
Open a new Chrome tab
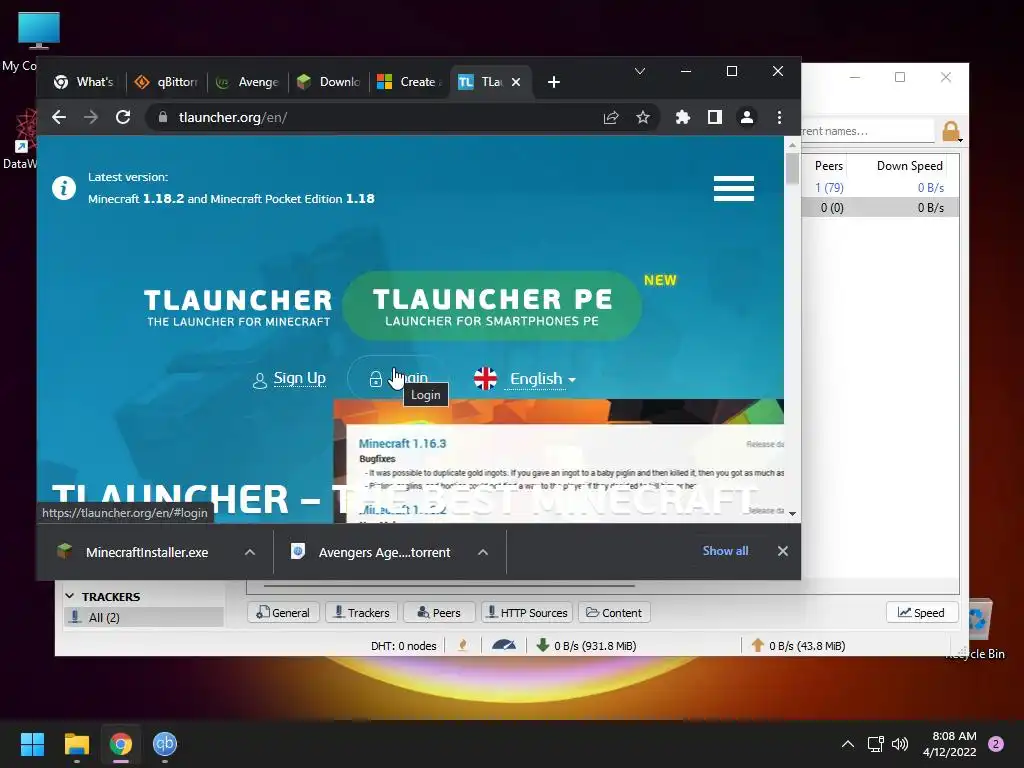click(554, 82)
